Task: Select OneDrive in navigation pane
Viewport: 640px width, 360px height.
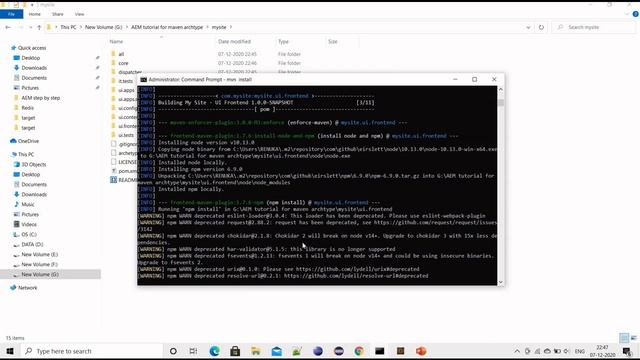Action: coord(28,141)
